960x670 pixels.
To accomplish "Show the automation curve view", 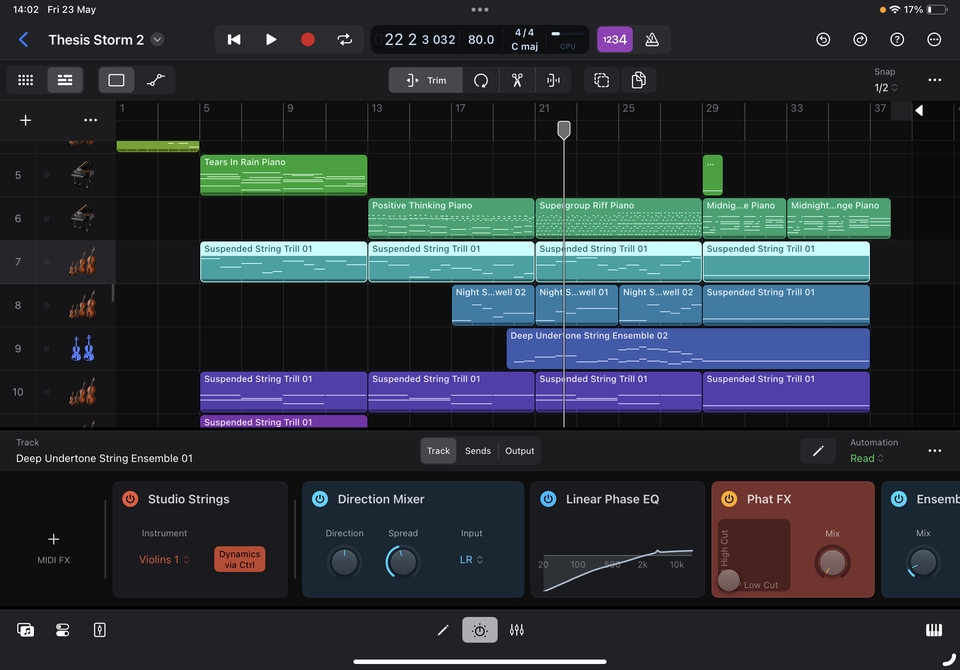I will coord(156,80).
